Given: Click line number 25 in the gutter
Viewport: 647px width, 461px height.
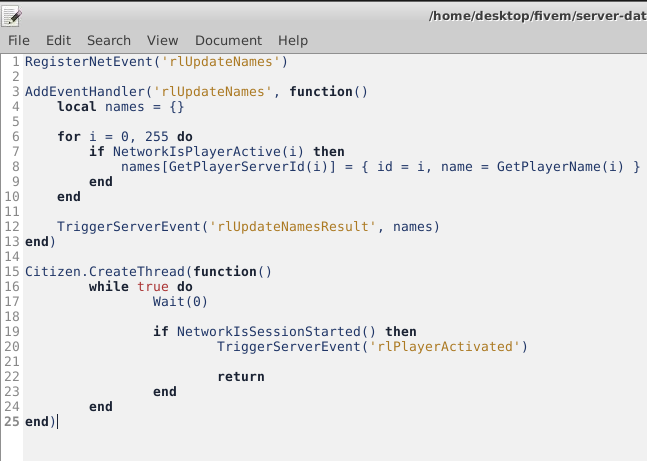Looking at the screenshot, I should click(x=12, y=422).
